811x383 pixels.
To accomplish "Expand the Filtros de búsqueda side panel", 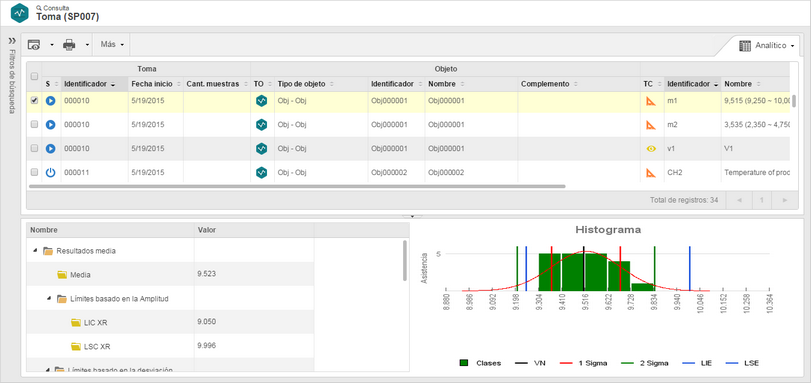I will (x=12, y=40).
